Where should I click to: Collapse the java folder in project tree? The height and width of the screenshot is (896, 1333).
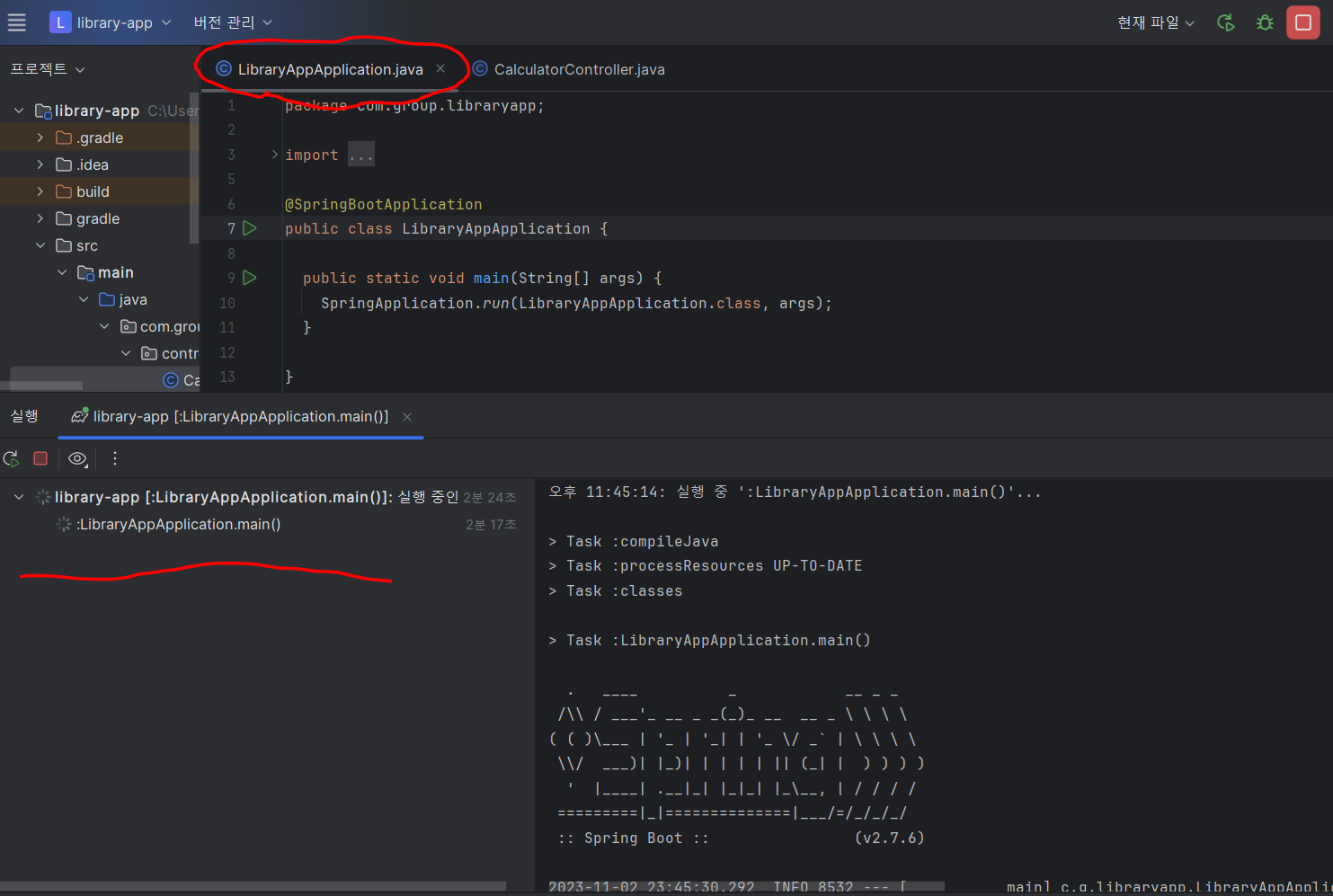[83, 299]
